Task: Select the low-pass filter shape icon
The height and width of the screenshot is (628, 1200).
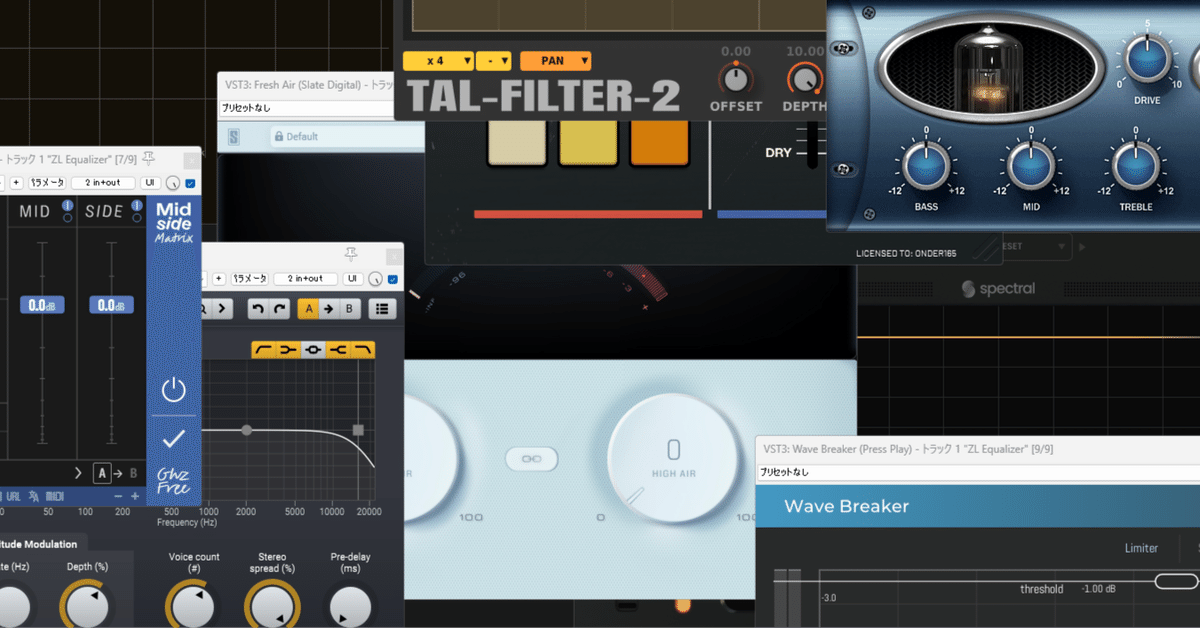Action: click(x=363, y=350)
